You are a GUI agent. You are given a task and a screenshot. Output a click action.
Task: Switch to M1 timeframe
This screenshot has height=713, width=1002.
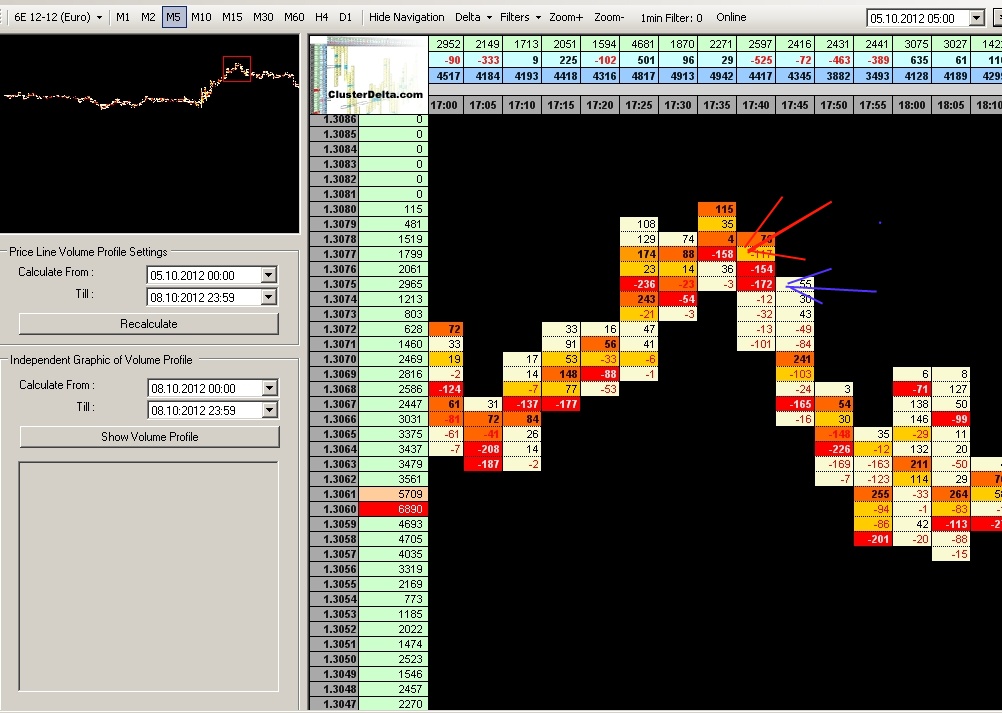123,17
